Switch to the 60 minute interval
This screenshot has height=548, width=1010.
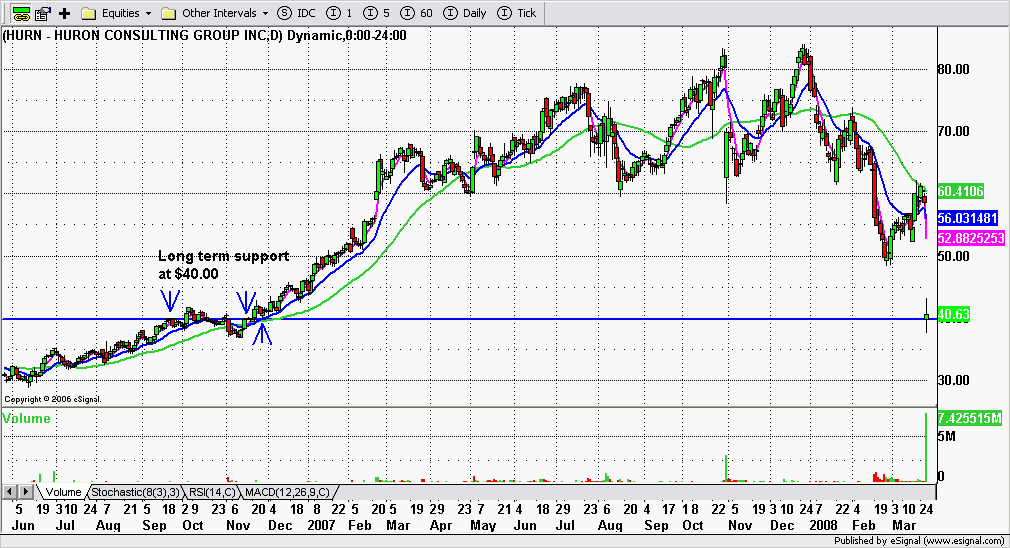tap(417, 13)
